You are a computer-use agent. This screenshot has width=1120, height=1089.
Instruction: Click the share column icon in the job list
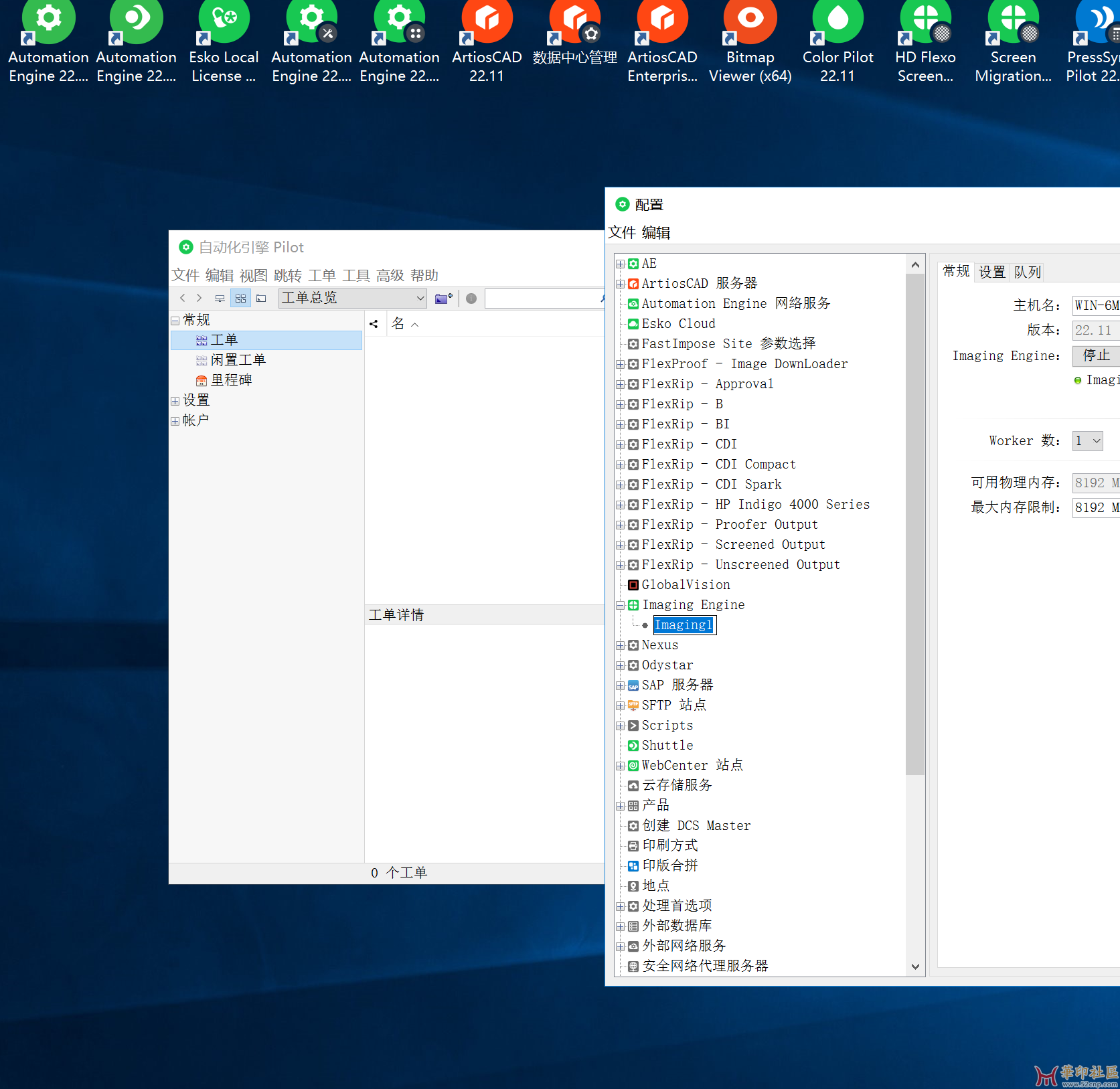374,324
